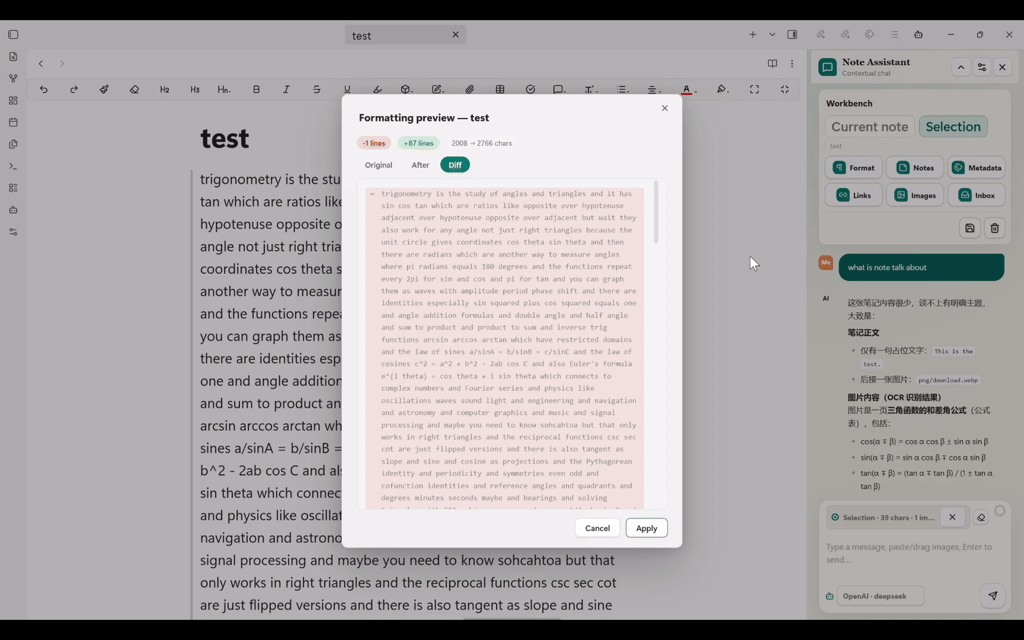1024x640 pixels.
Task: Click the sliders settings icon in left ribbon
Action: [13, 232]
